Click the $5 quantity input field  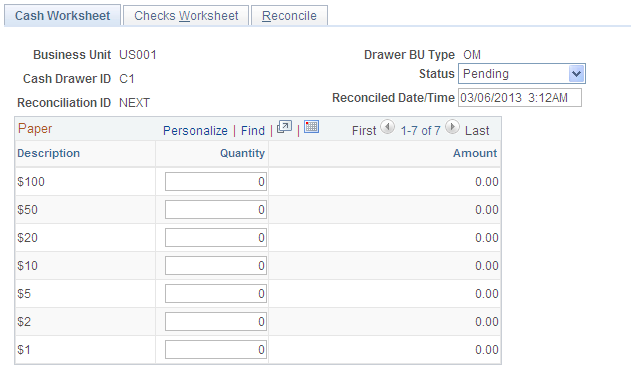[x=216, y=294]
